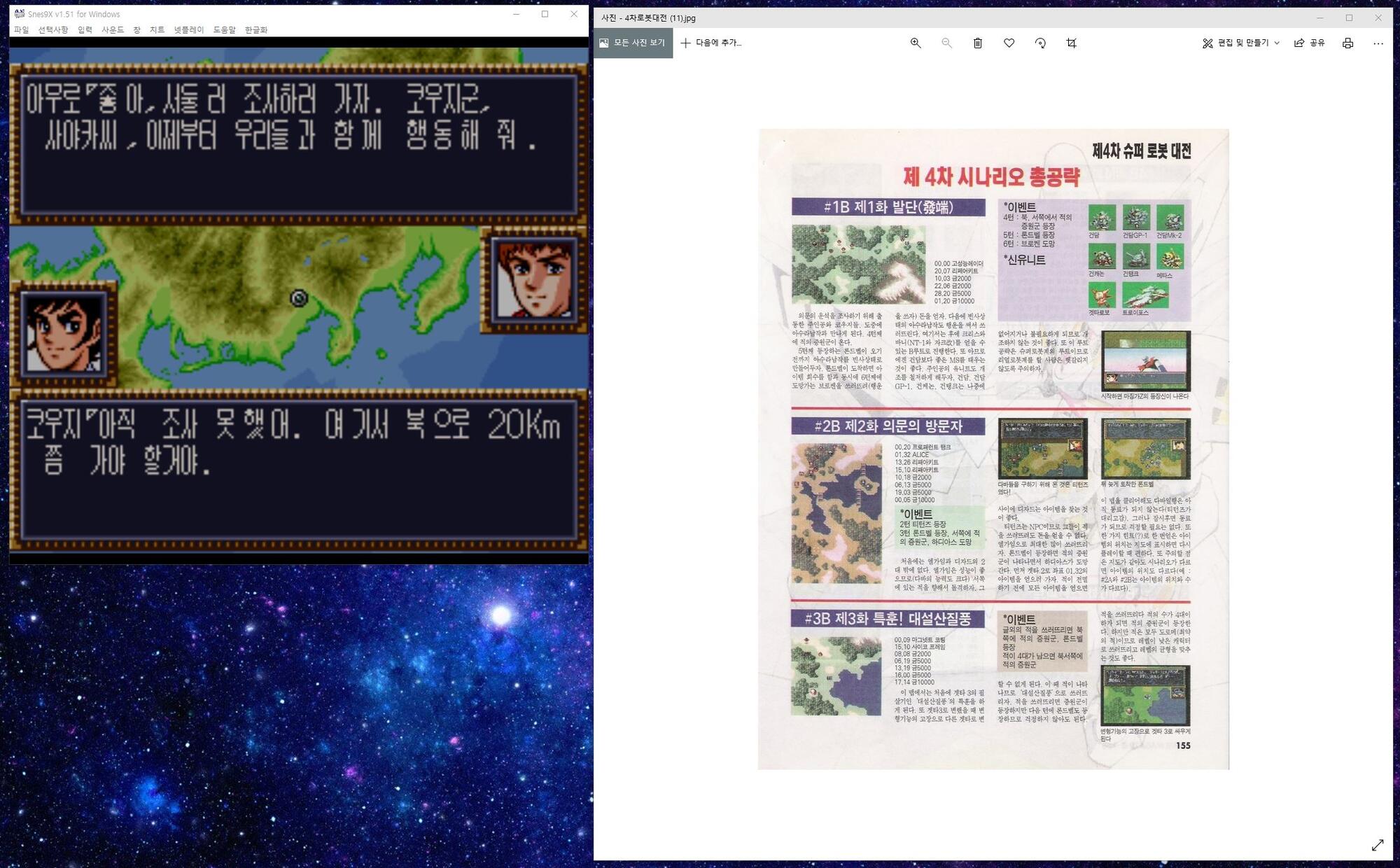Click the zoom out magnifier icon
This screenshot has height=868, width=1400.
(946, 43)
